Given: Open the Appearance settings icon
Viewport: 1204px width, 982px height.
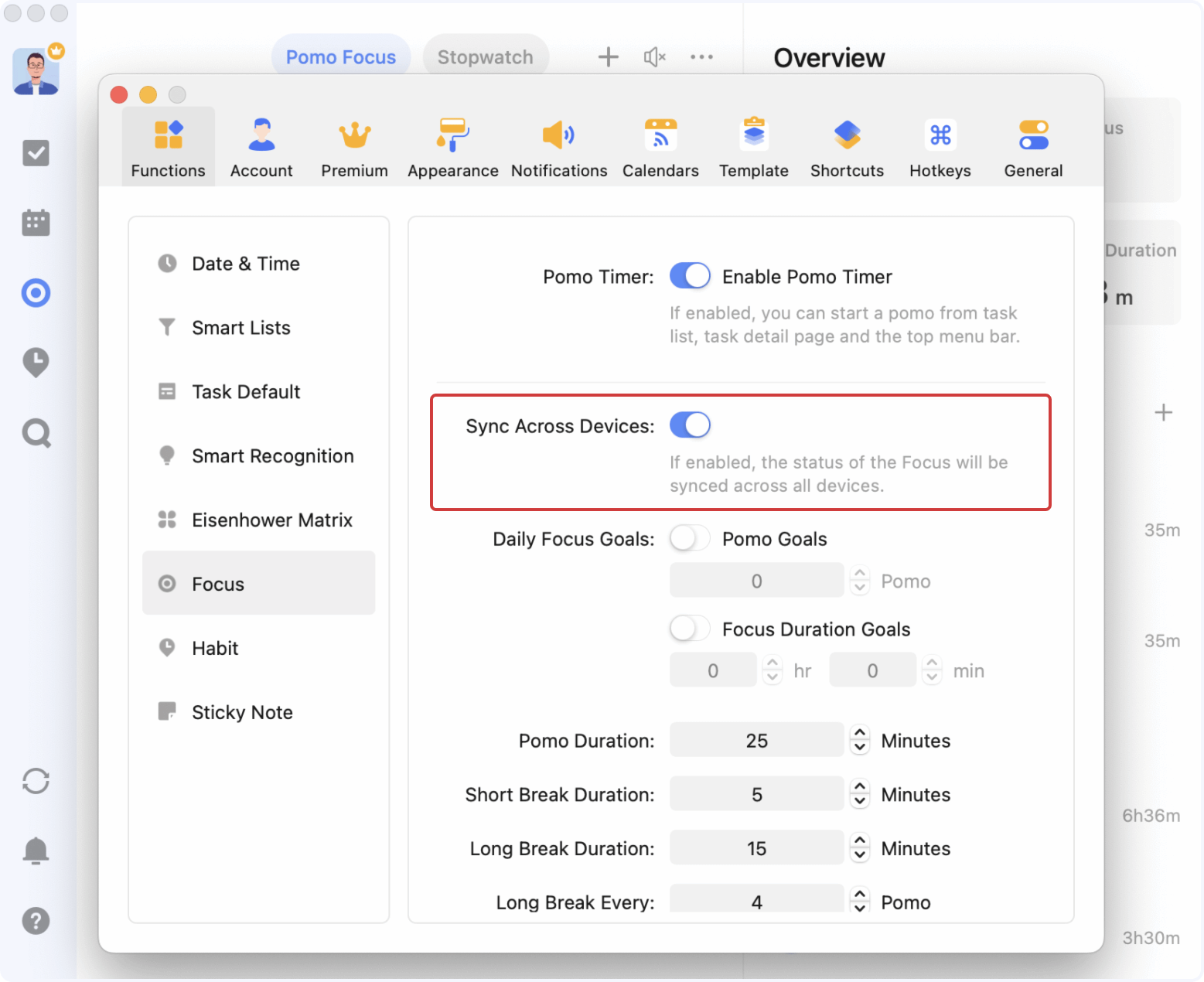Looking at the screenshot, I should pyautogui.click(x=452, y=135).
